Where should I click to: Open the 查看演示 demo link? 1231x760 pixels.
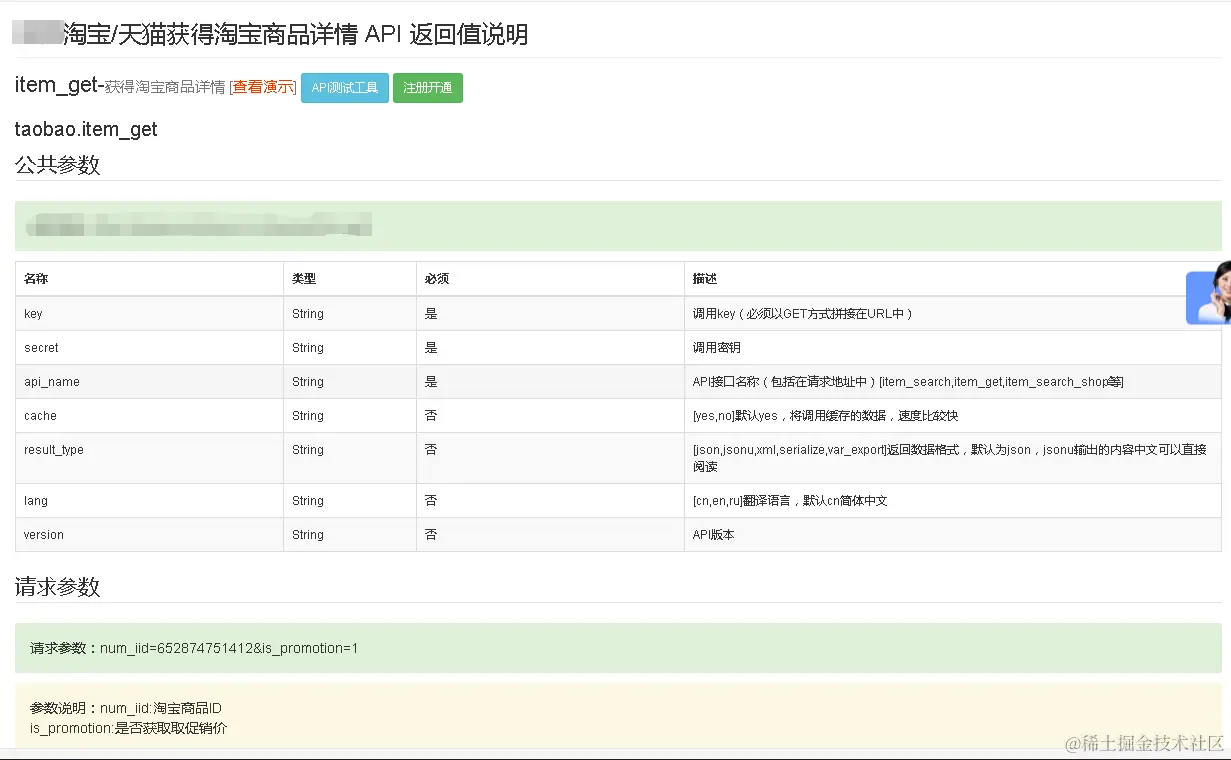[264, 87]
